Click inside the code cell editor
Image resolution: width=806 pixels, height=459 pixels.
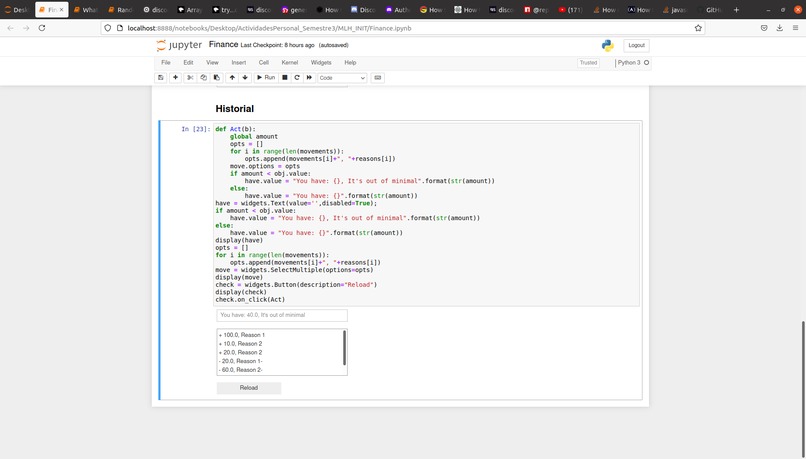pyautogui.click(x=427, y=214)
